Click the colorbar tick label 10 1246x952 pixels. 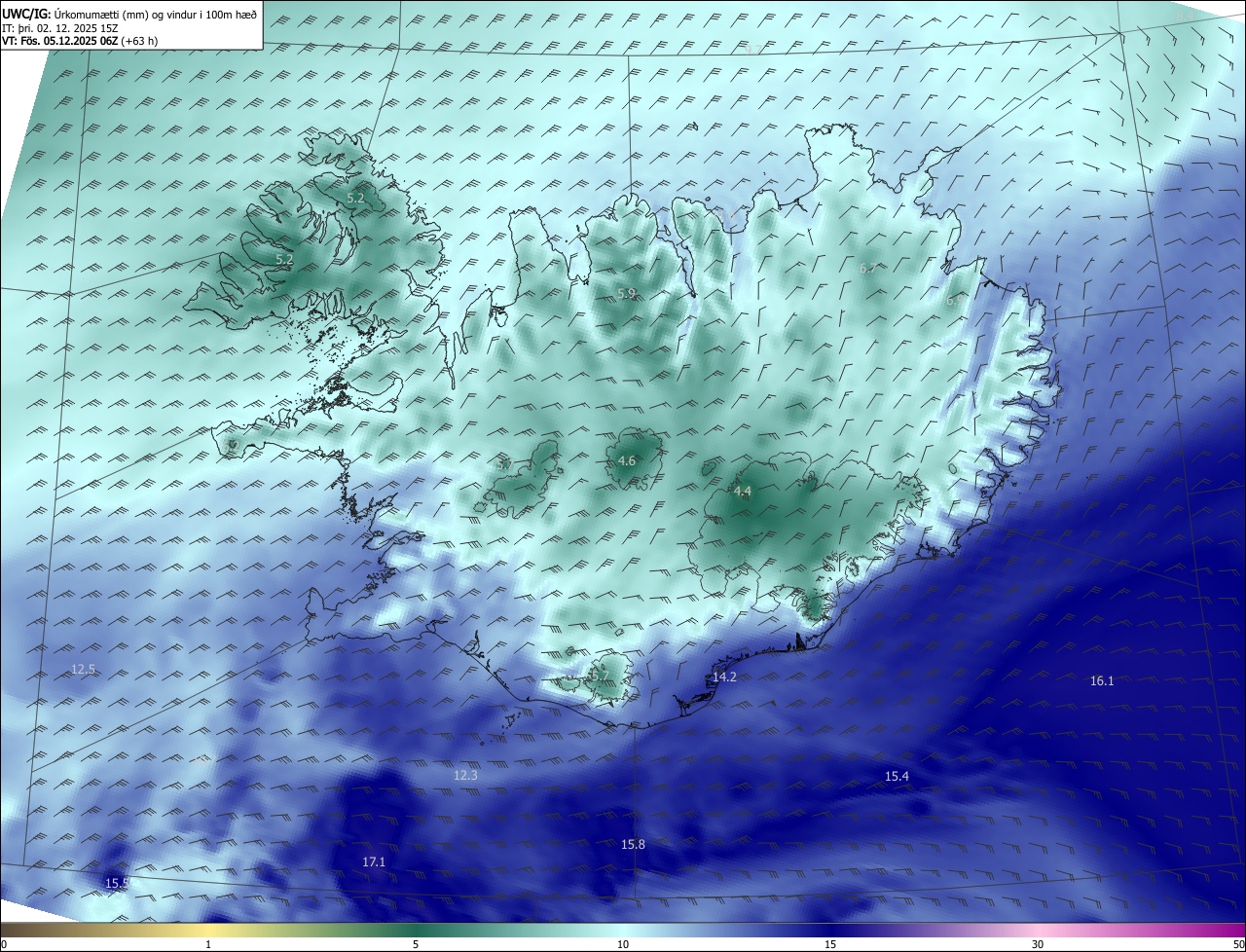pos(623,944)
